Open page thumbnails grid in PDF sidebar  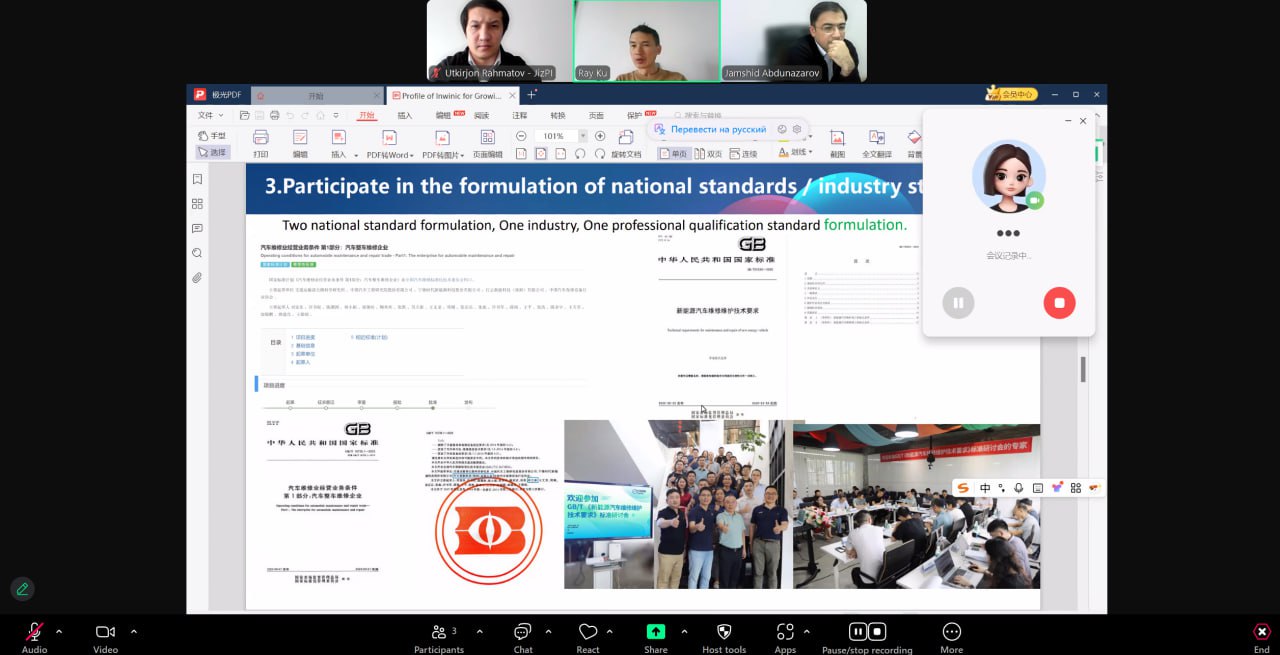tap(197, 204)
